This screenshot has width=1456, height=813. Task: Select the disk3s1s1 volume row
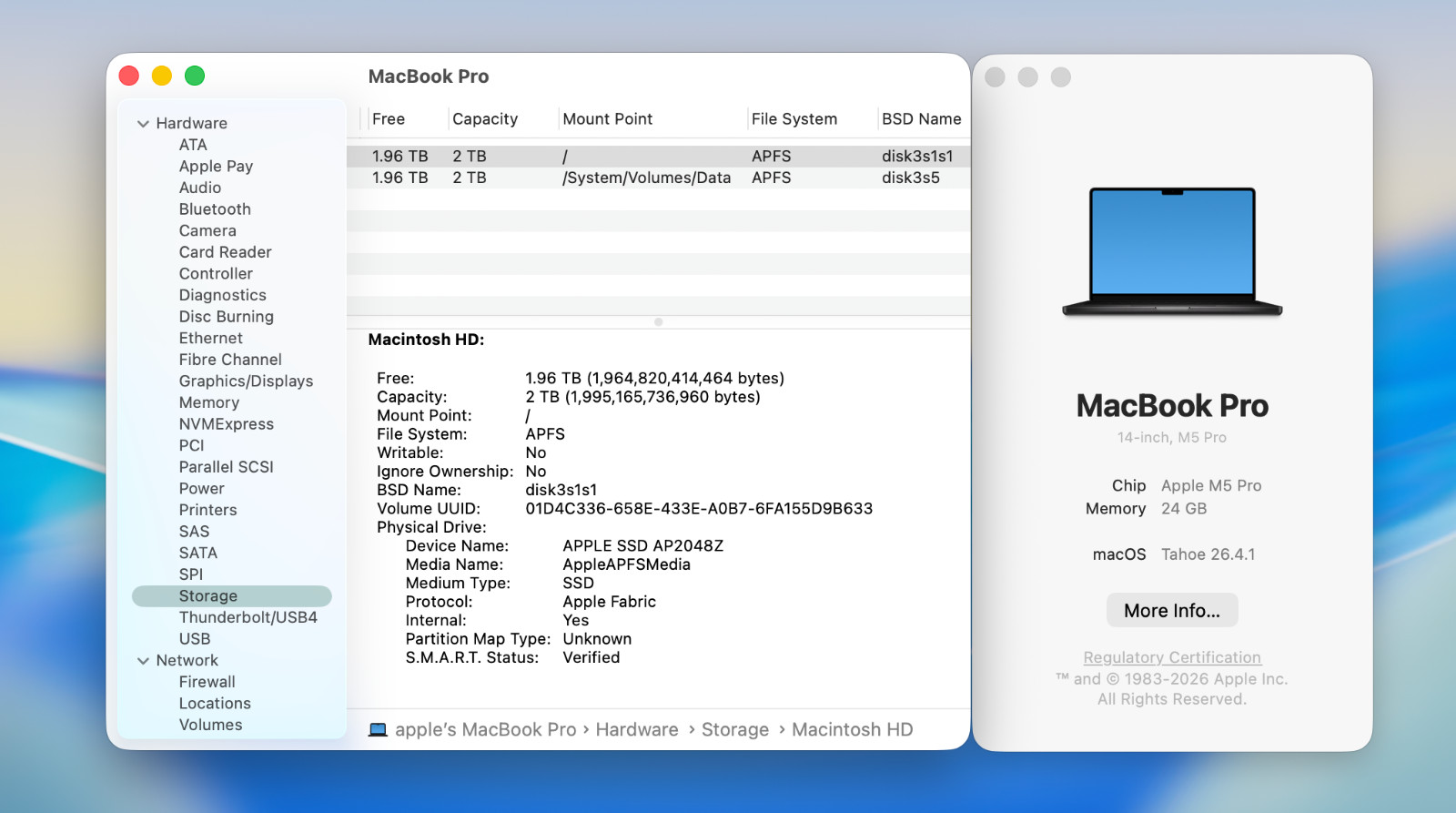click(x=646, y=157)
